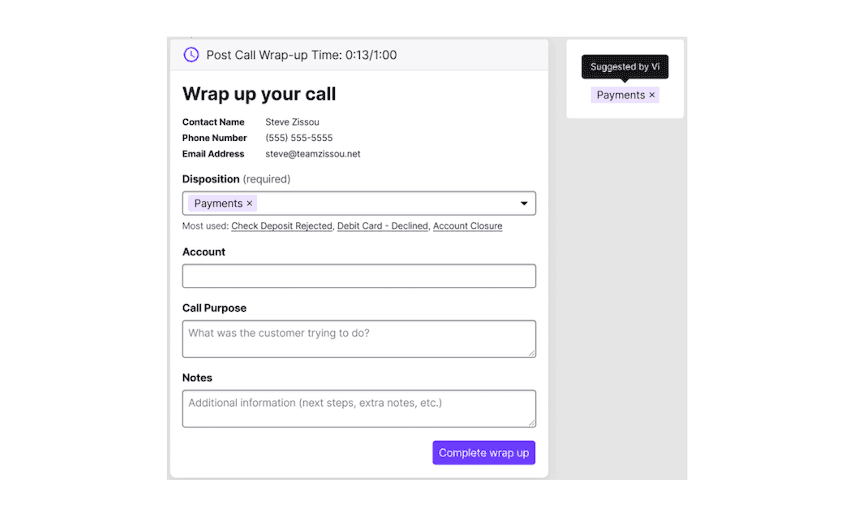Image resolution: width=850 pixels, height=515 pixels.
Task: Select the suggested Payments tag label
Action: click(x=621, y=96)
